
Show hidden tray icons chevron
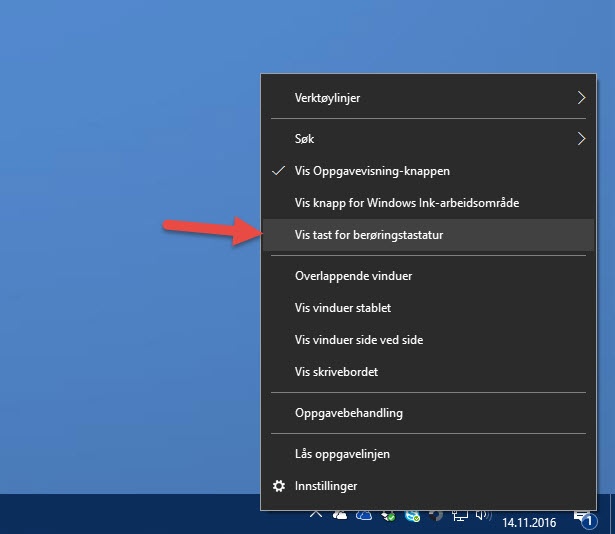[316, 514]
